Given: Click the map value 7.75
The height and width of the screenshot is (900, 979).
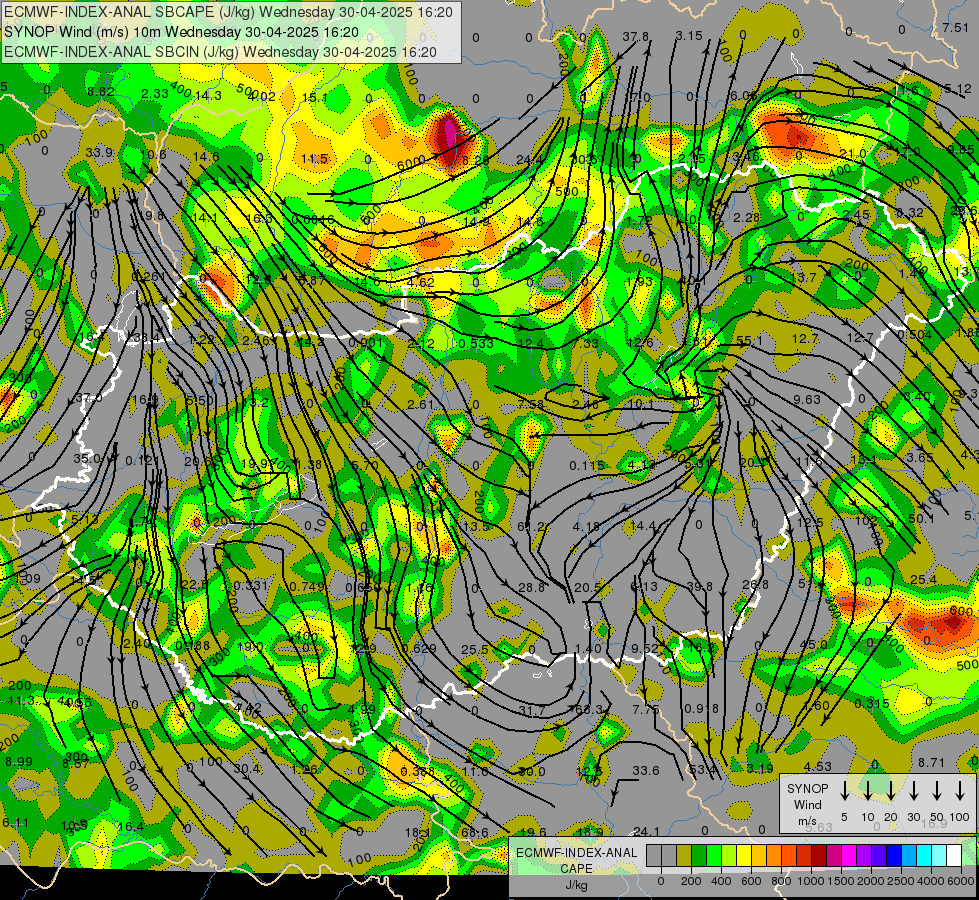Looking at the screenshot, I should 646,710.
